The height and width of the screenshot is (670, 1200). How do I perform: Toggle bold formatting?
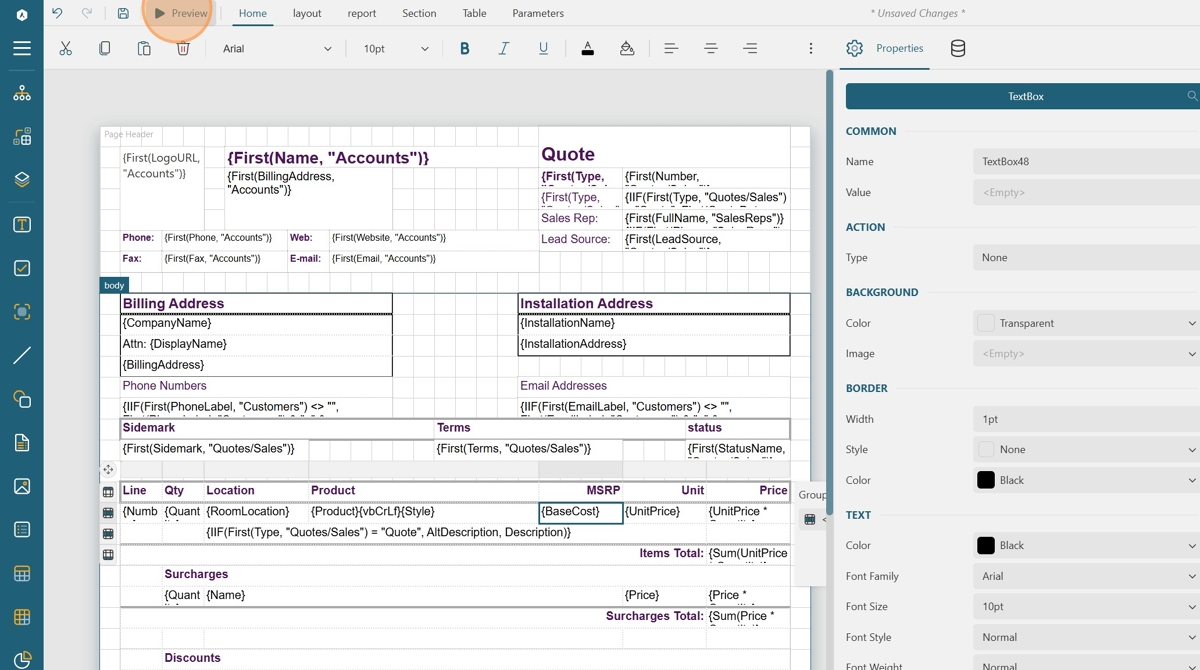(464, 48)
